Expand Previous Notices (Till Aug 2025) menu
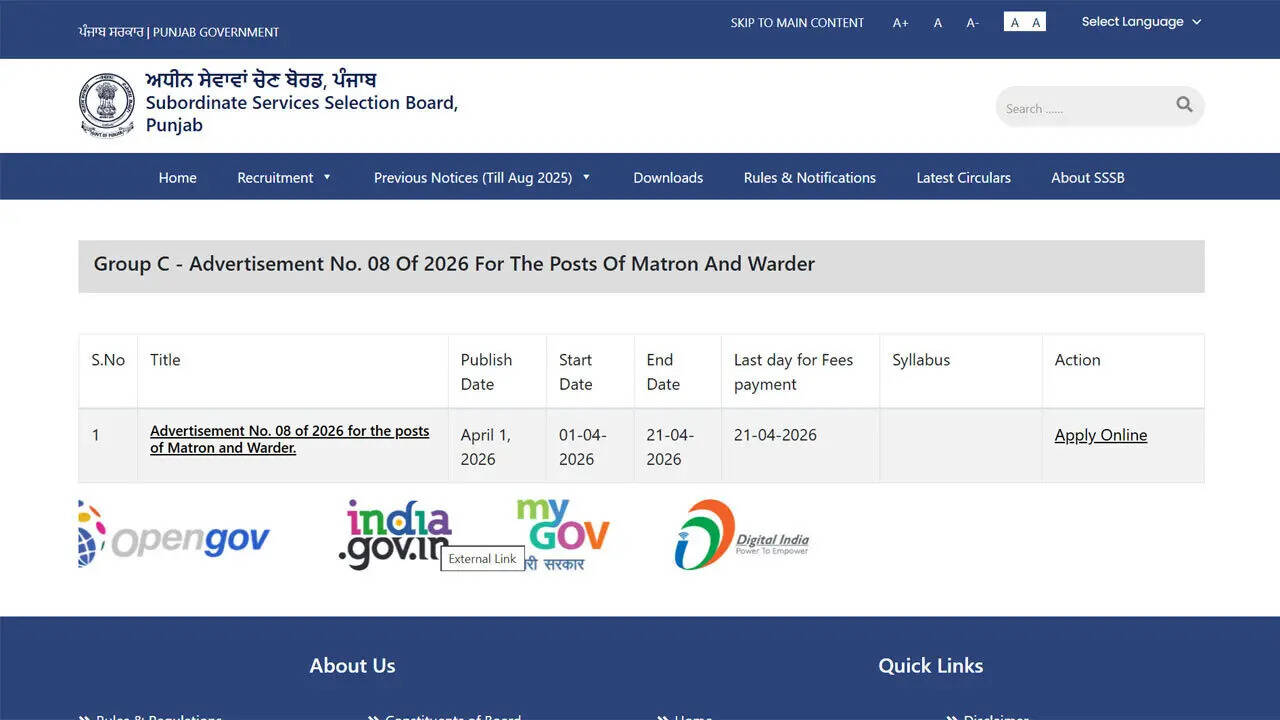Screen dimensions: 1280x720 [482, 178]
